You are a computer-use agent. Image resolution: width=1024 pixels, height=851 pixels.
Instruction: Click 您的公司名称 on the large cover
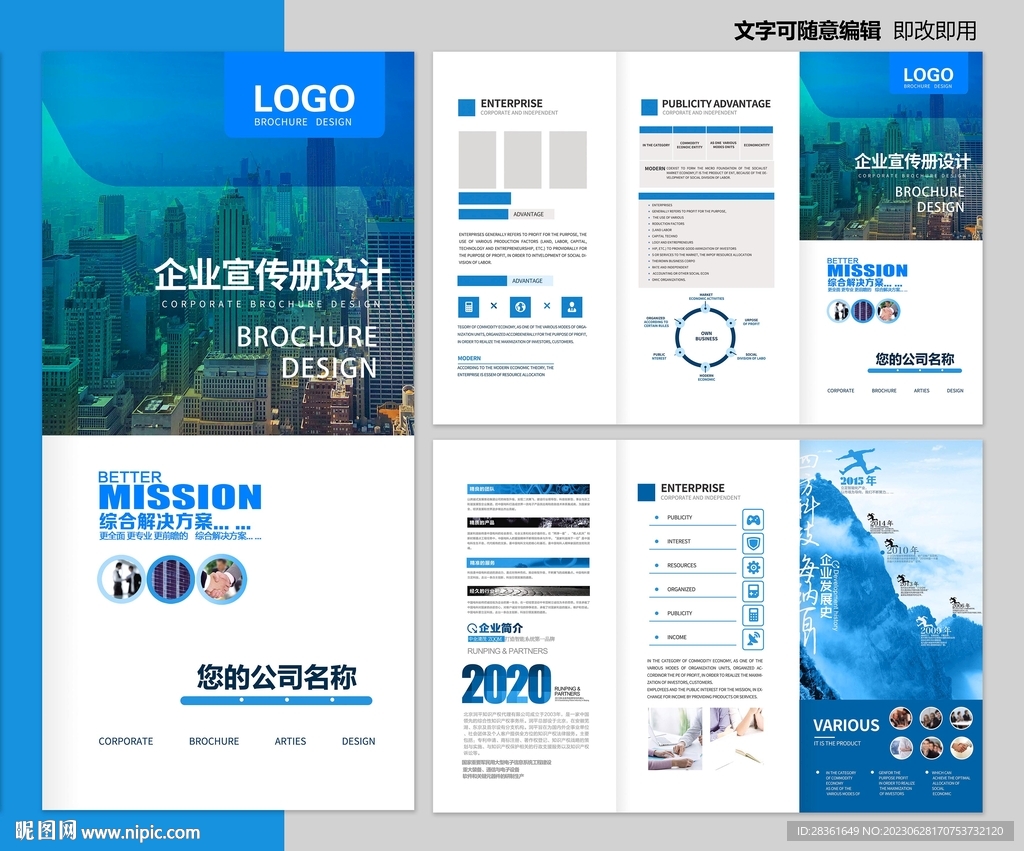point(277,677)
